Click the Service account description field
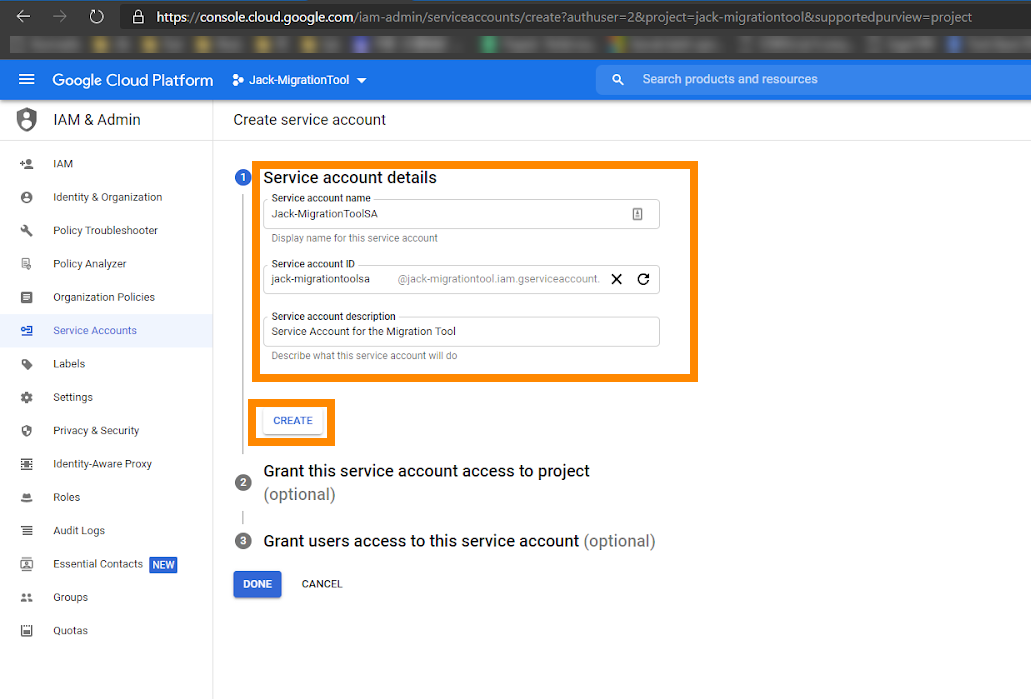The image size is (1031, 699). point(461,331)
